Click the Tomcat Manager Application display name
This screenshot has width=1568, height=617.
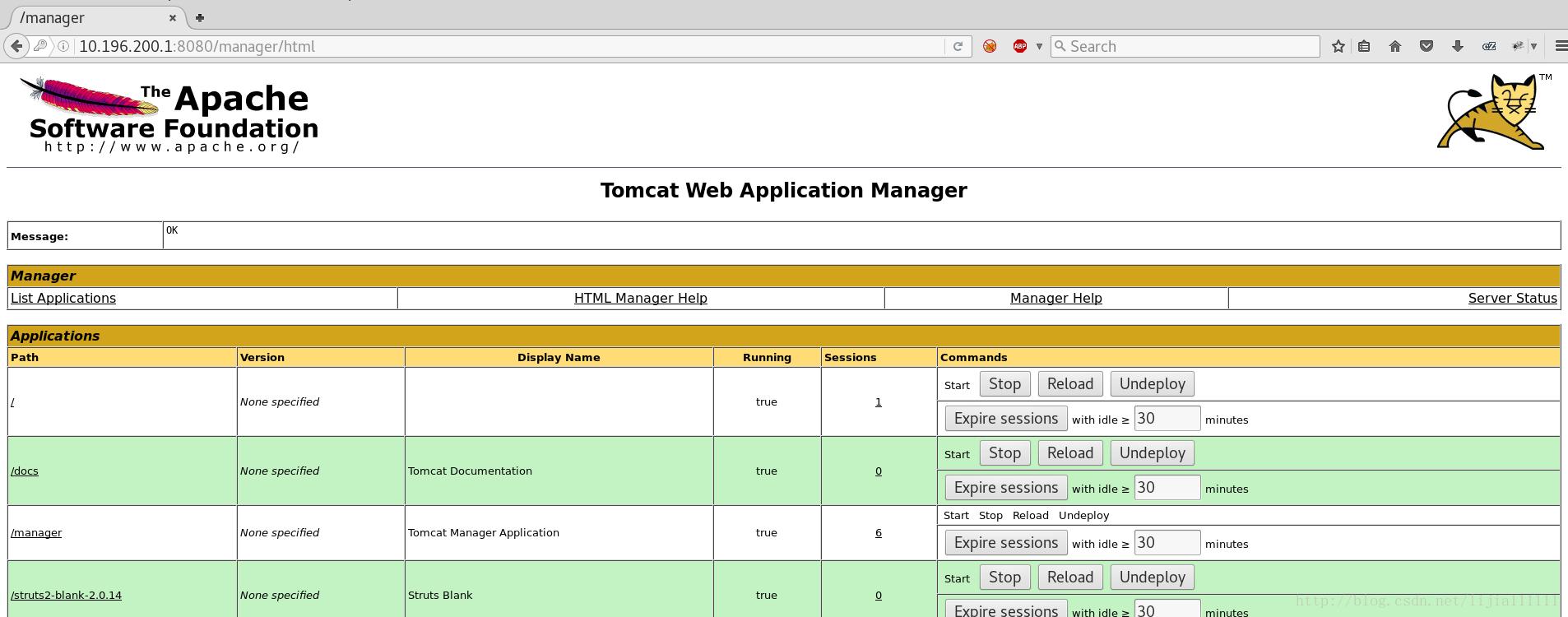pos(484,533)
